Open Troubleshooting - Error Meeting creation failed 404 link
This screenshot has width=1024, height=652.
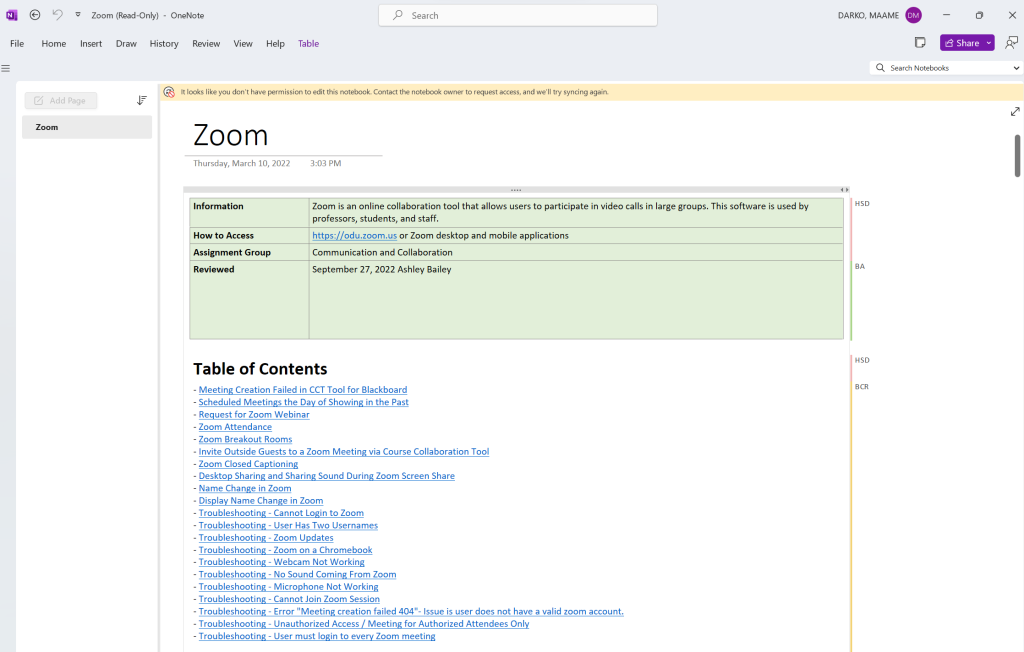point(411,612)
